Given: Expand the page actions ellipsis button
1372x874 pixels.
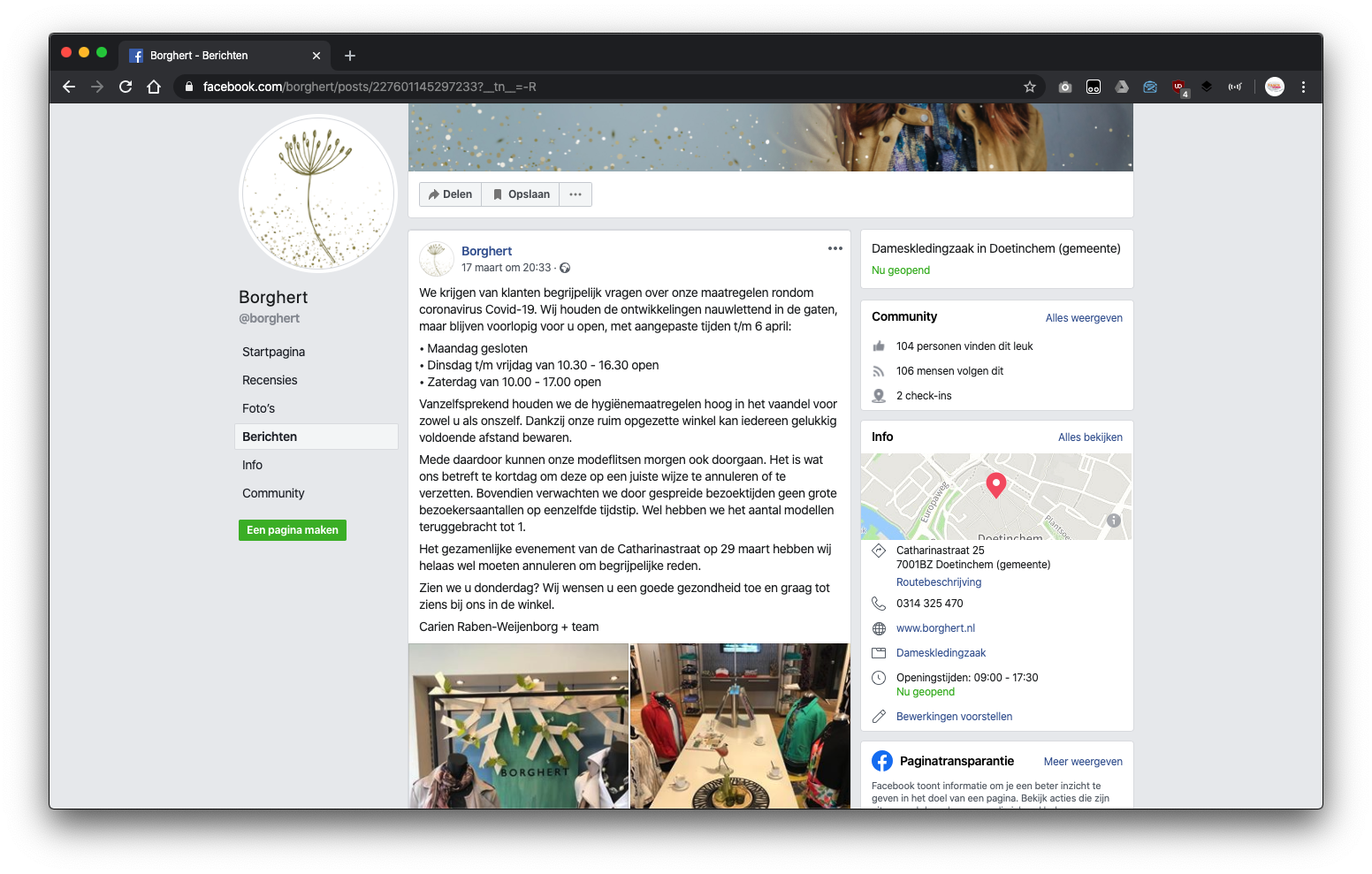Looking at the screenshot, I should point(575,194).
